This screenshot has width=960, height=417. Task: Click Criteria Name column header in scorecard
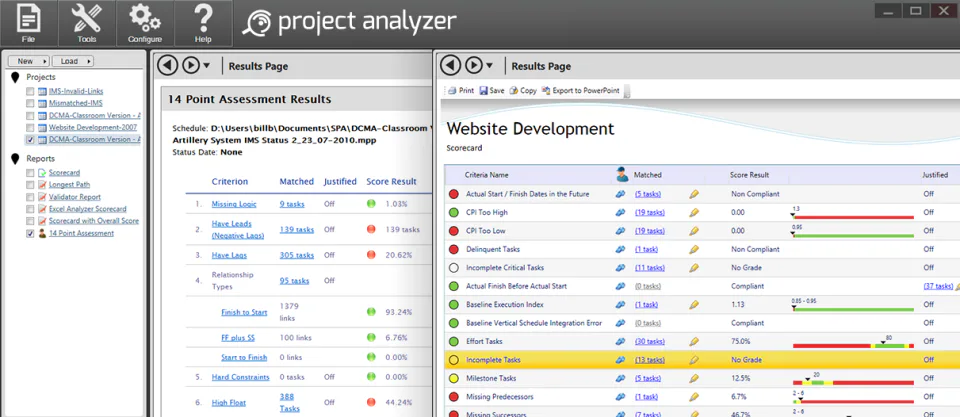tap(486, 175)
